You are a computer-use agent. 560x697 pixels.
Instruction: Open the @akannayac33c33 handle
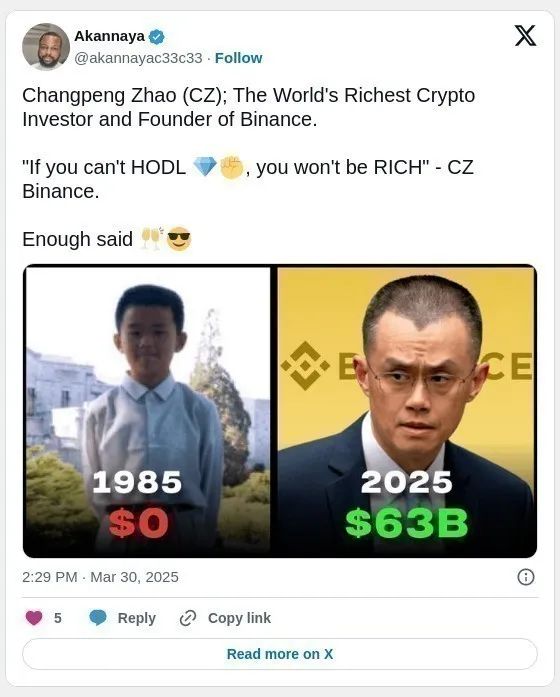click(138, 58)
